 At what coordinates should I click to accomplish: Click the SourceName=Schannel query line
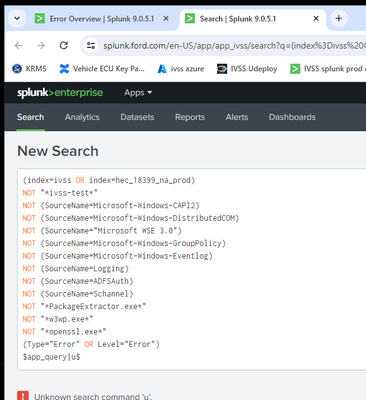(78, 294)
